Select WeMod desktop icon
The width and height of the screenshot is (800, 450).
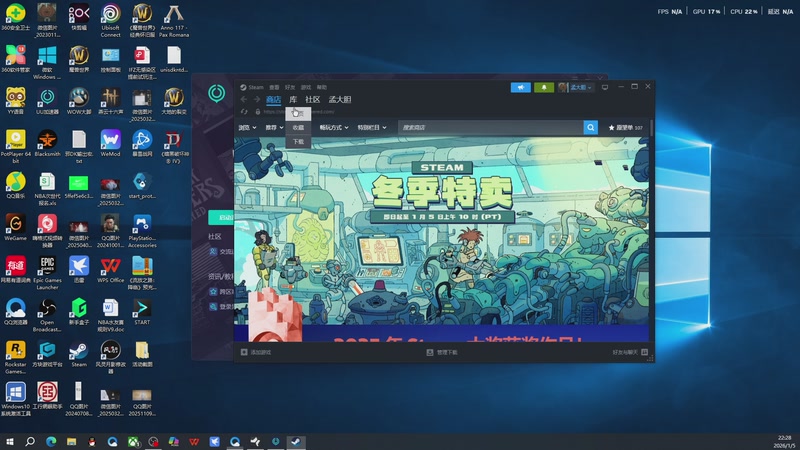(110, 143)
